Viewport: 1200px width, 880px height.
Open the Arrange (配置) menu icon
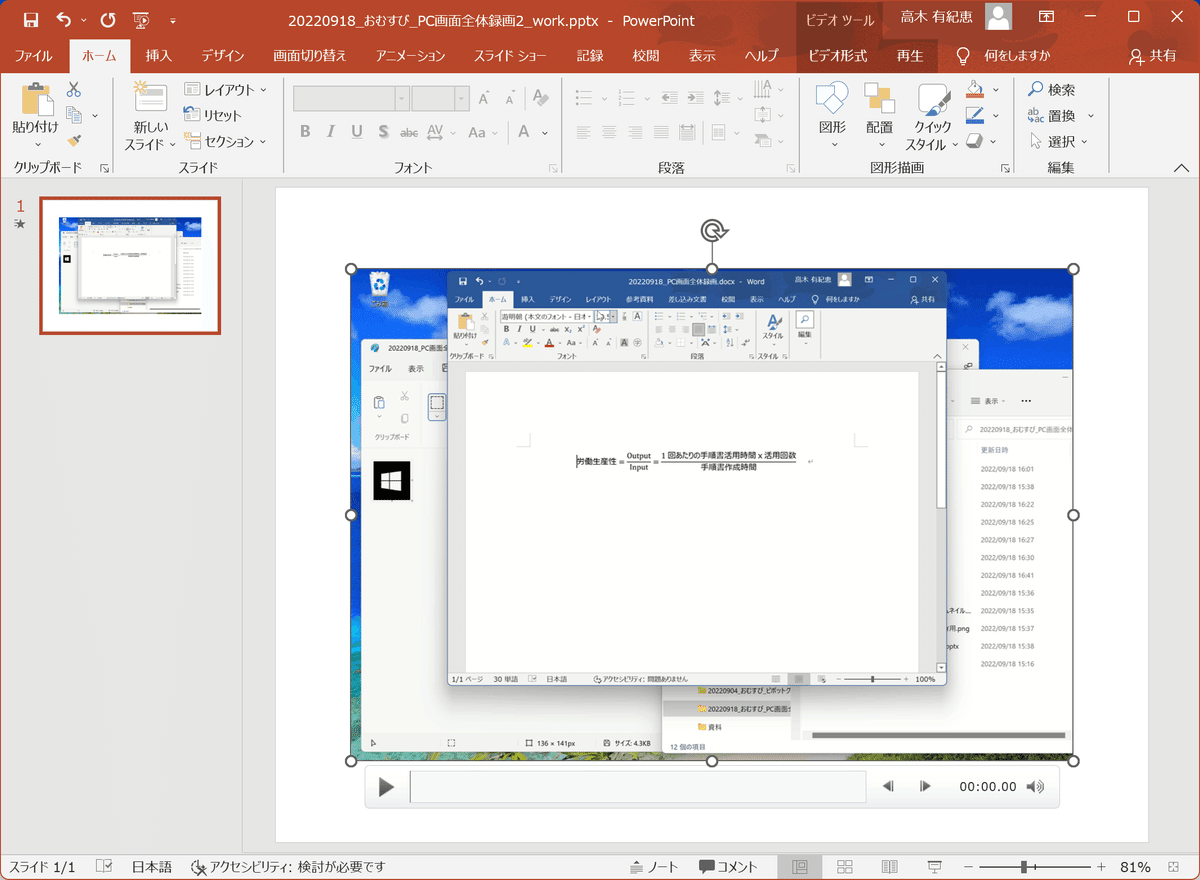coord(880,99)
